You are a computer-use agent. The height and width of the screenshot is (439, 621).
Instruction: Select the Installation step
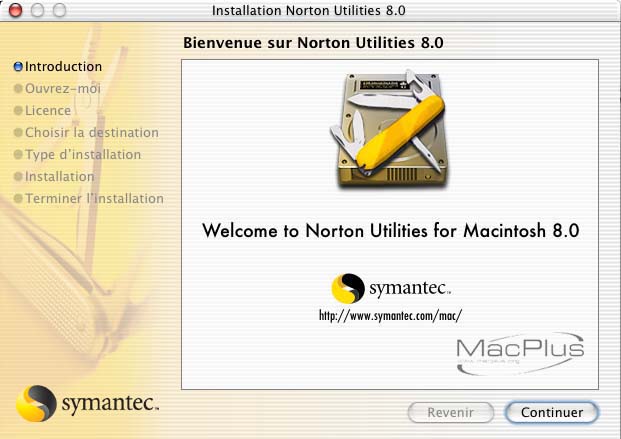54,176
